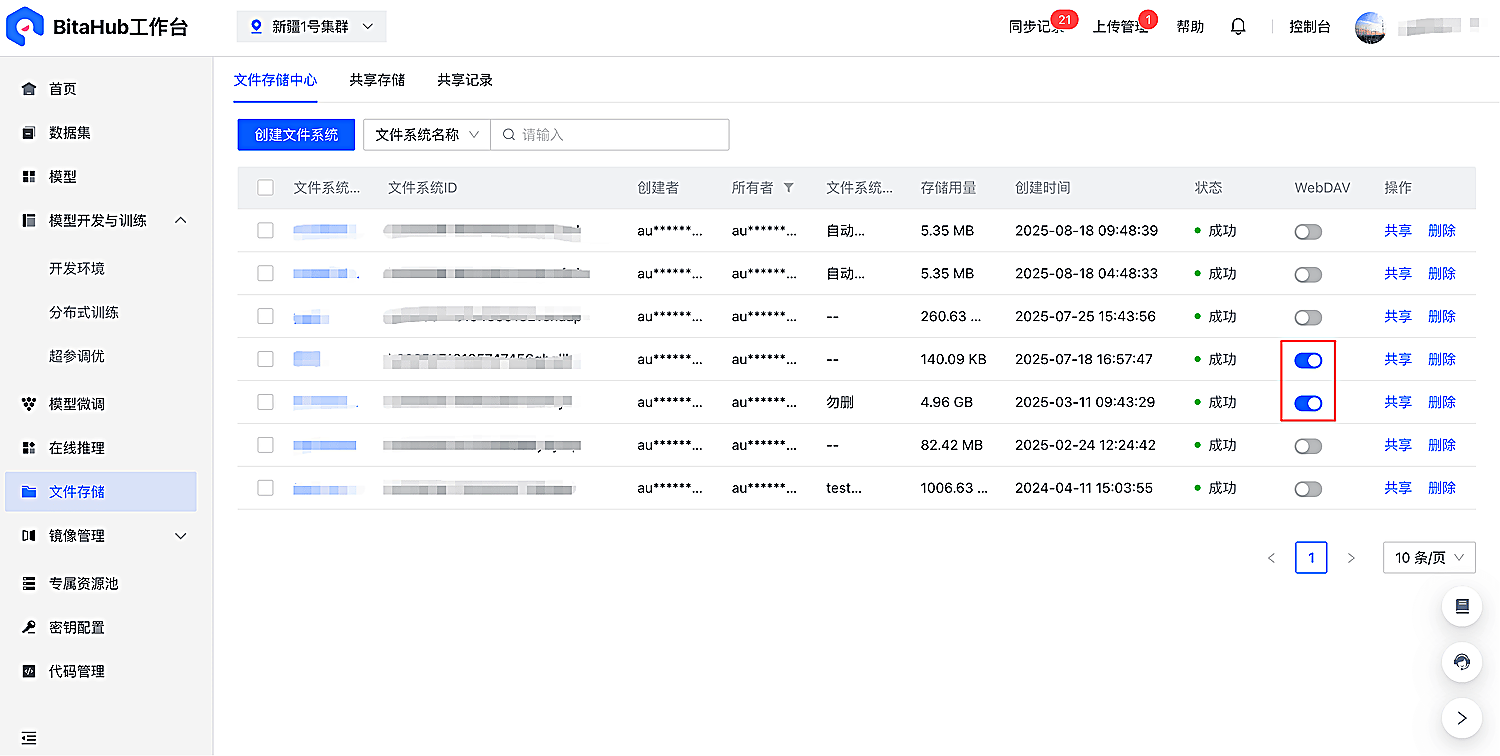Image resolution: width=1500 pixels, height=756 pixels.
Task: Click the BitaHub logo icon
Action: [x=24, y=27]
